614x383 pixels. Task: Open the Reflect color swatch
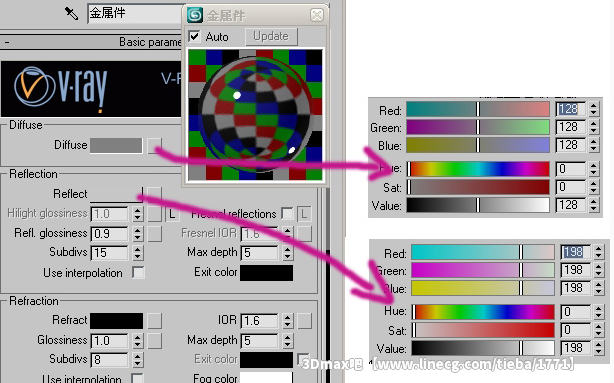tap(116, 194)
